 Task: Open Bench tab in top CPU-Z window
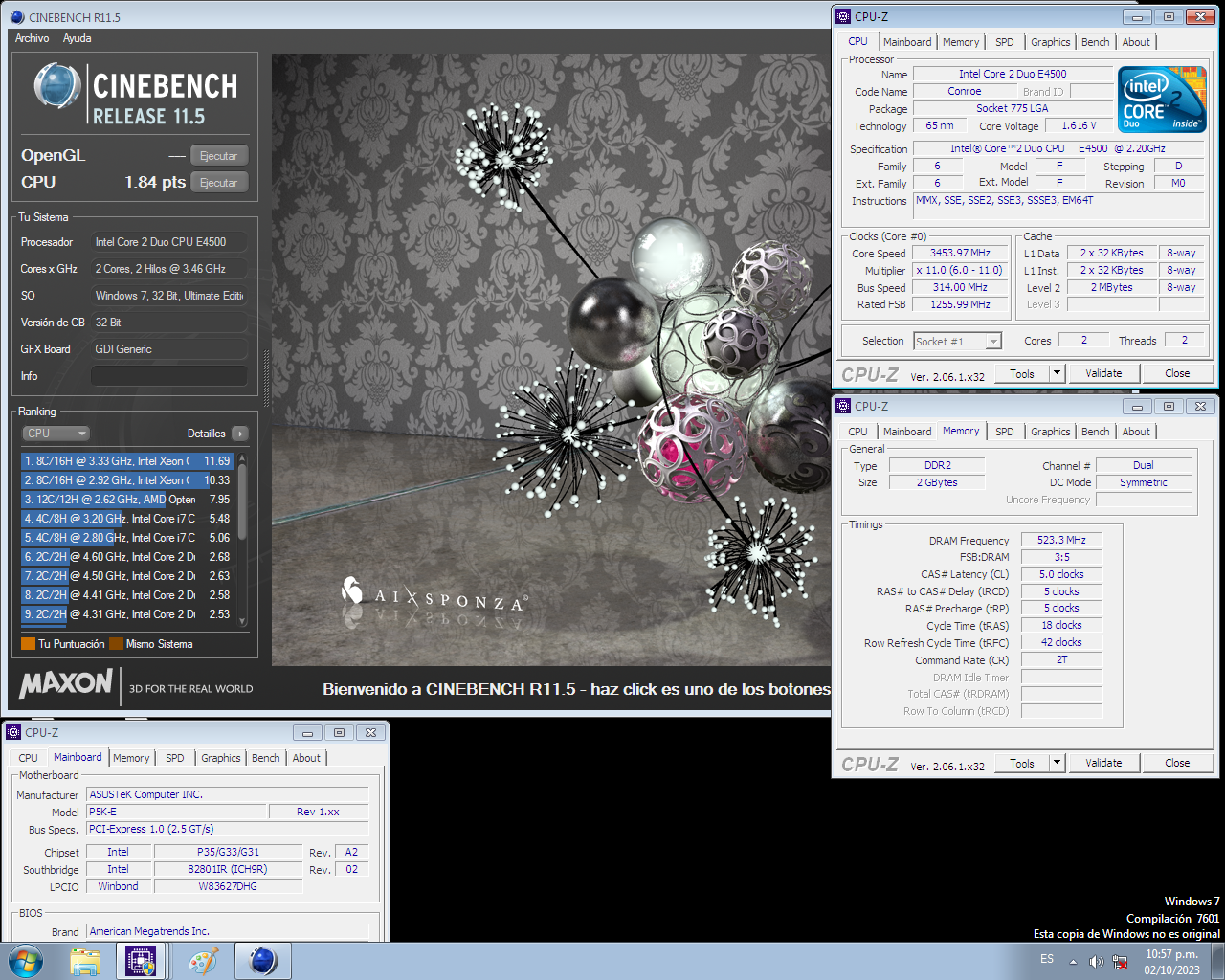(1096, 42)
